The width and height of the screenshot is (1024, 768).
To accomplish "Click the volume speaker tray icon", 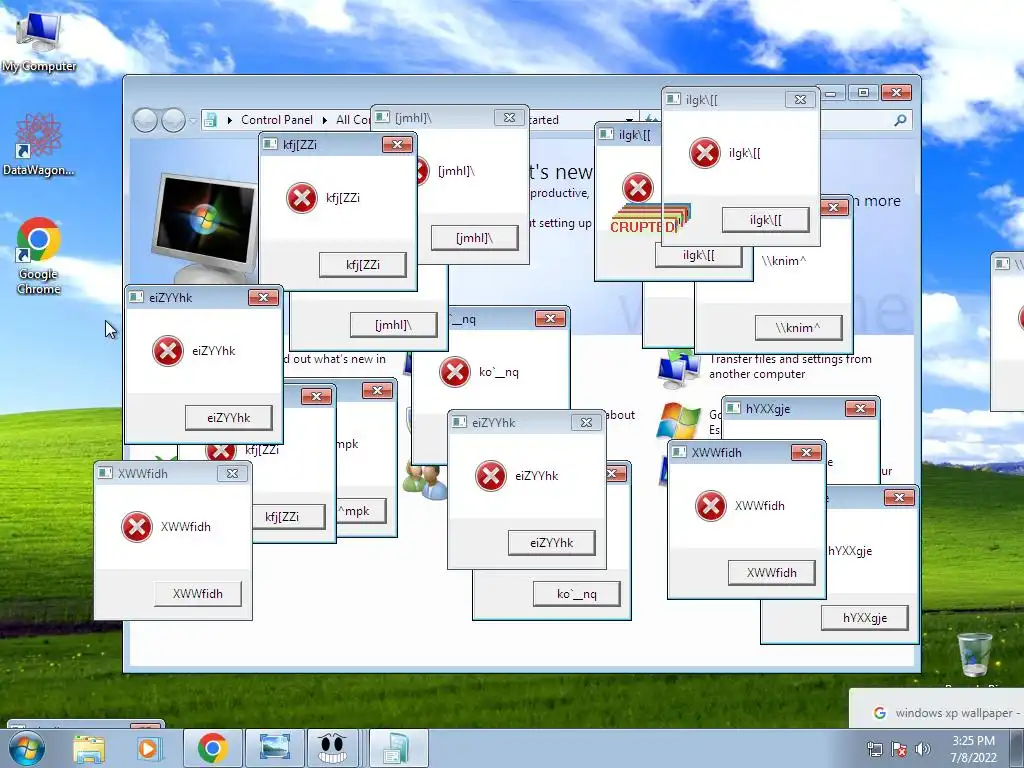I will click(923, 749).
